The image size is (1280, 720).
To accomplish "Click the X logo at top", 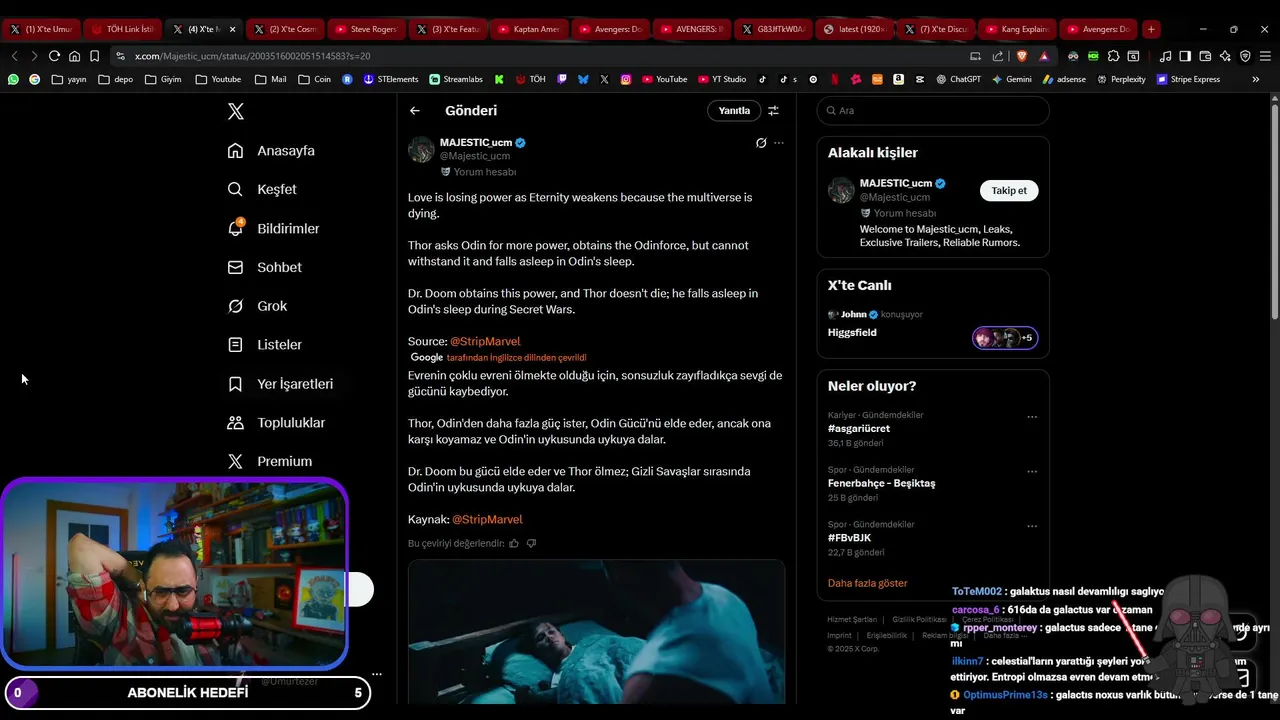I will 236,111.
